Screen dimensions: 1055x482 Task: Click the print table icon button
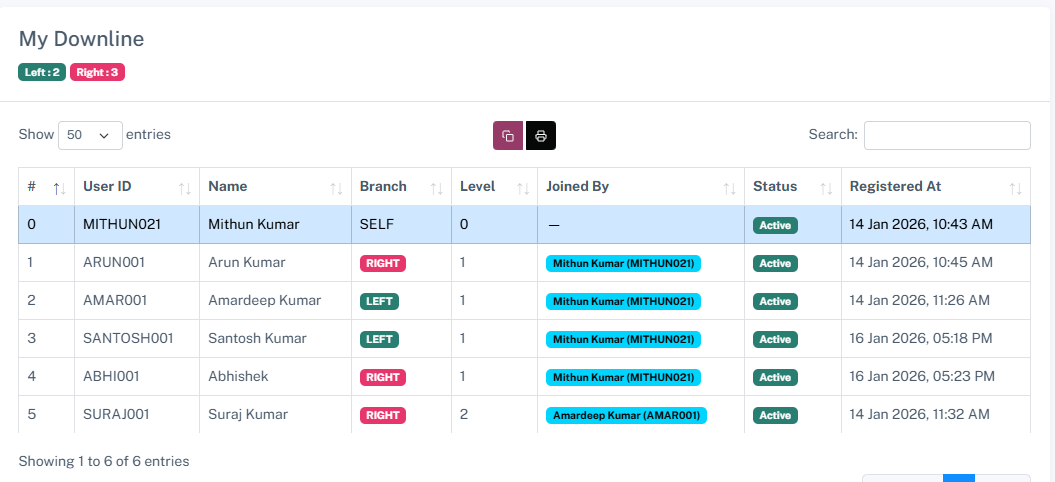(x=541, y=136)
